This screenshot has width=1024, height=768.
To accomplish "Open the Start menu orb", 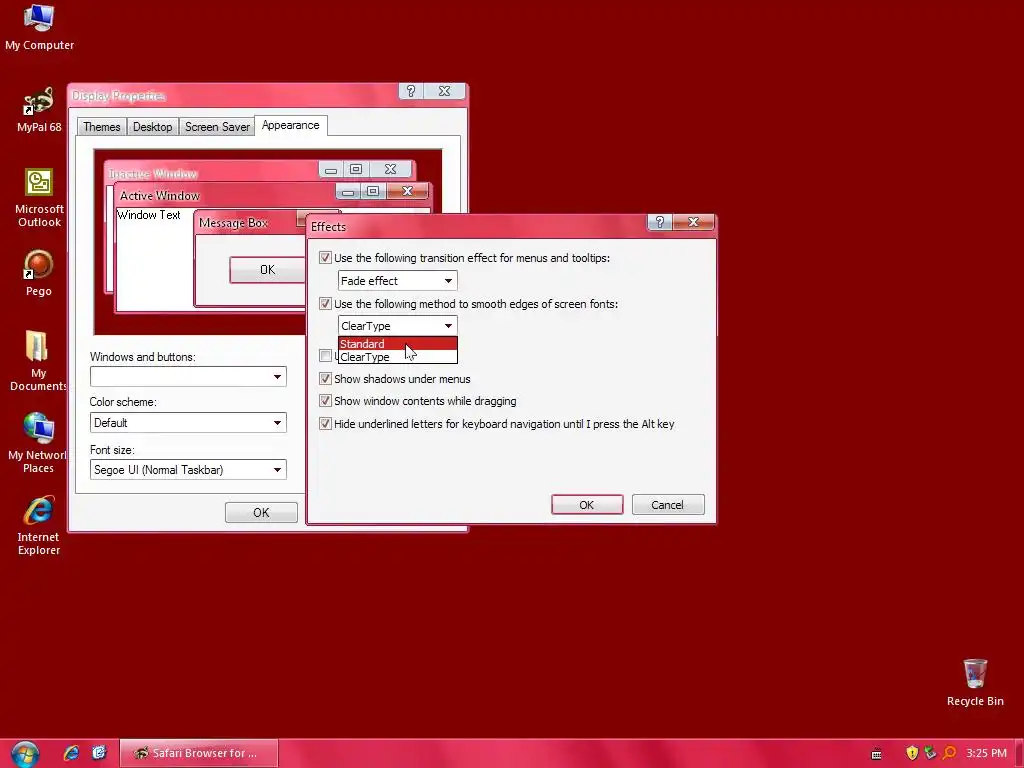I will click(25, 754).
